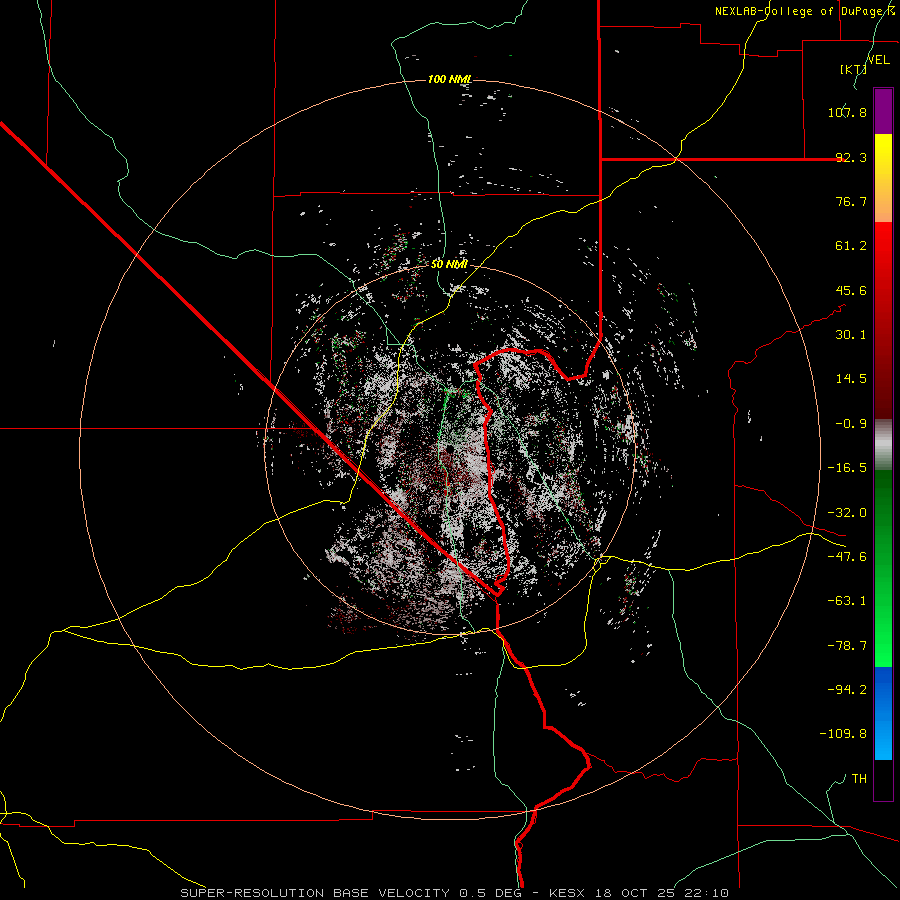The width and height of the screenshot is (900, 900).
Task: Click the [KT] units label
Action: coord(853,69)
